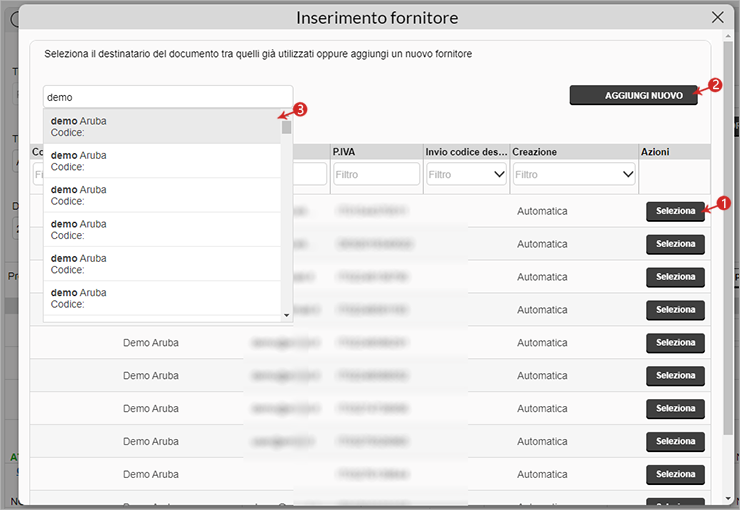Screen dimensions: 740x510
Task: Sort by the P.IVA column header
Action: point(377,152)
